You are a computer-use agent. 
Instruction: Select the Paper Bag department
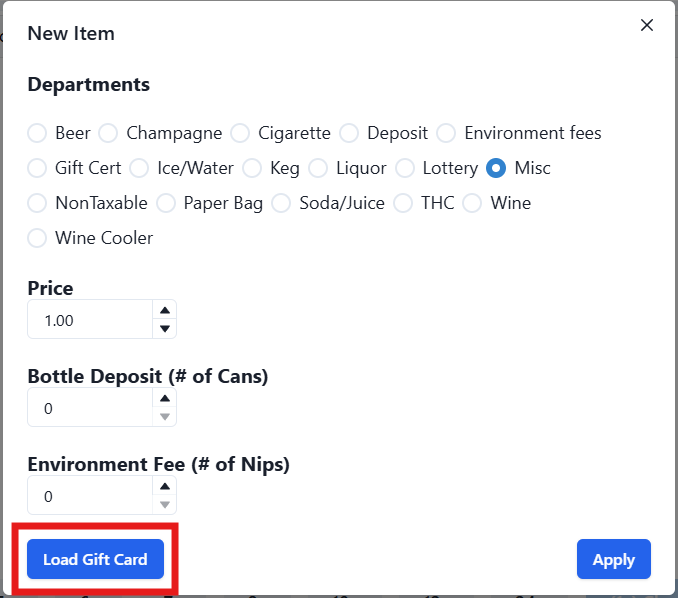pos(166,203)
